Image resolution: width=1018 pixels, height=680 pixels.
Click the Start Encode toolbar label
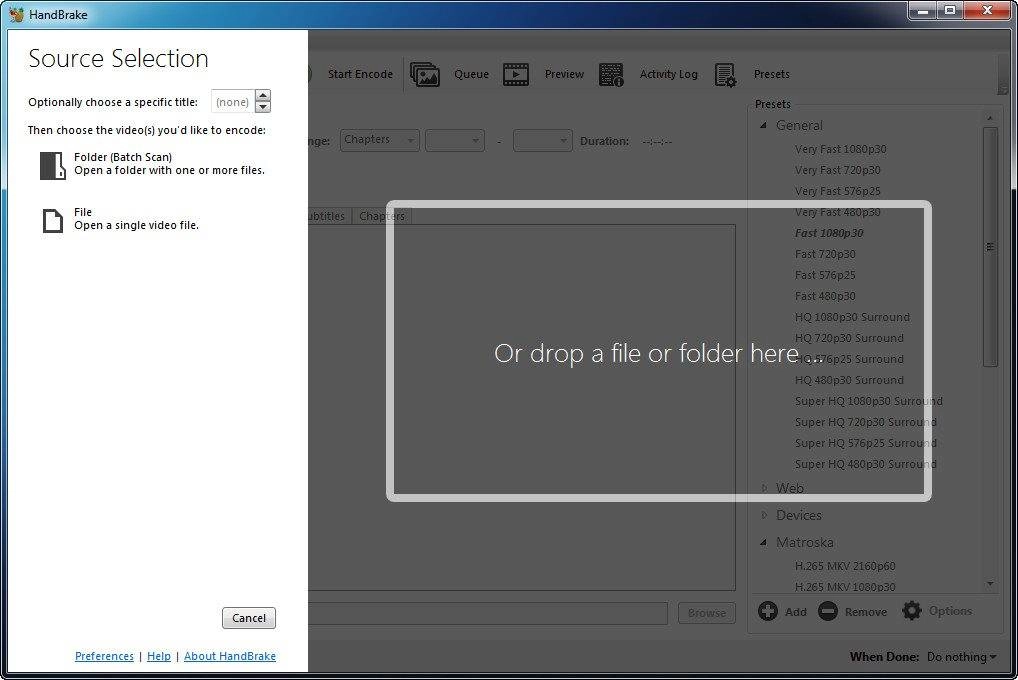pyautogui.click(x=360, y=74)
